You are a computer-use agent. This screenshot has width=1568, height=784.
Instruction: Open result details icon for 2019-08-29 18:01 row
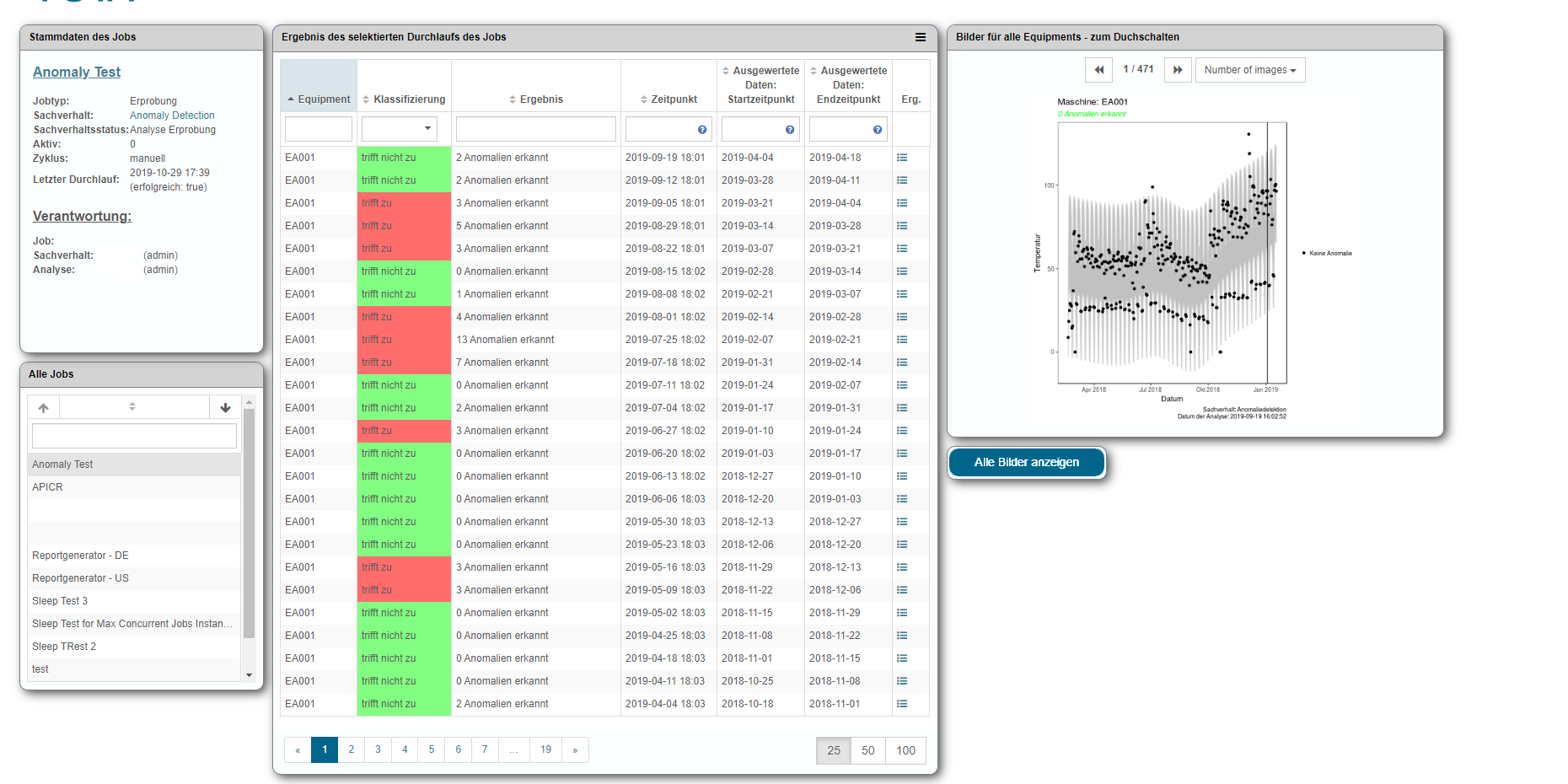coord(902,226)
